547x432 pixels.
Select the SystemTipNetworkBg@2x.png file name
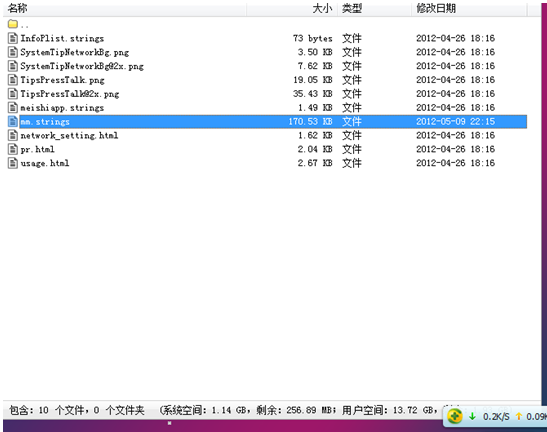point(82,66)
